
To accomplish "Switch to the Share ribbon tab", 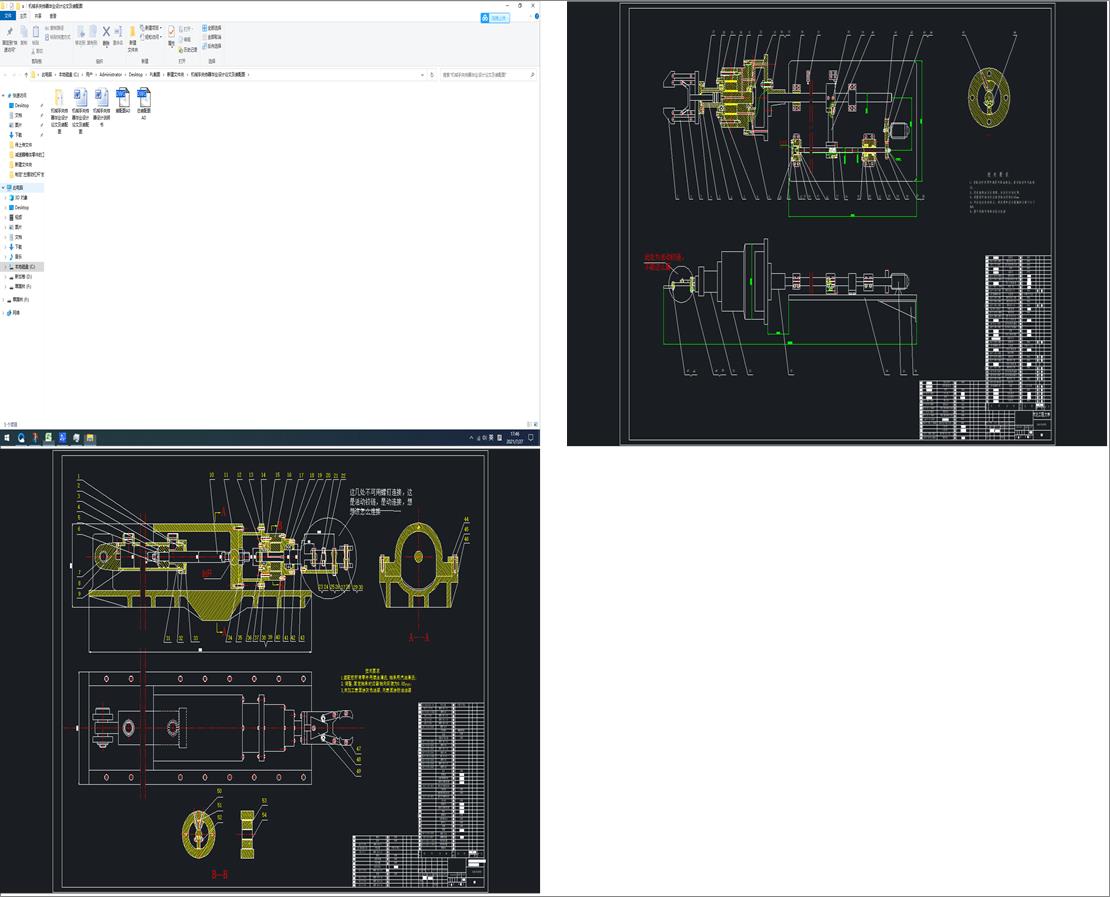I will click(x=38, y=16).
